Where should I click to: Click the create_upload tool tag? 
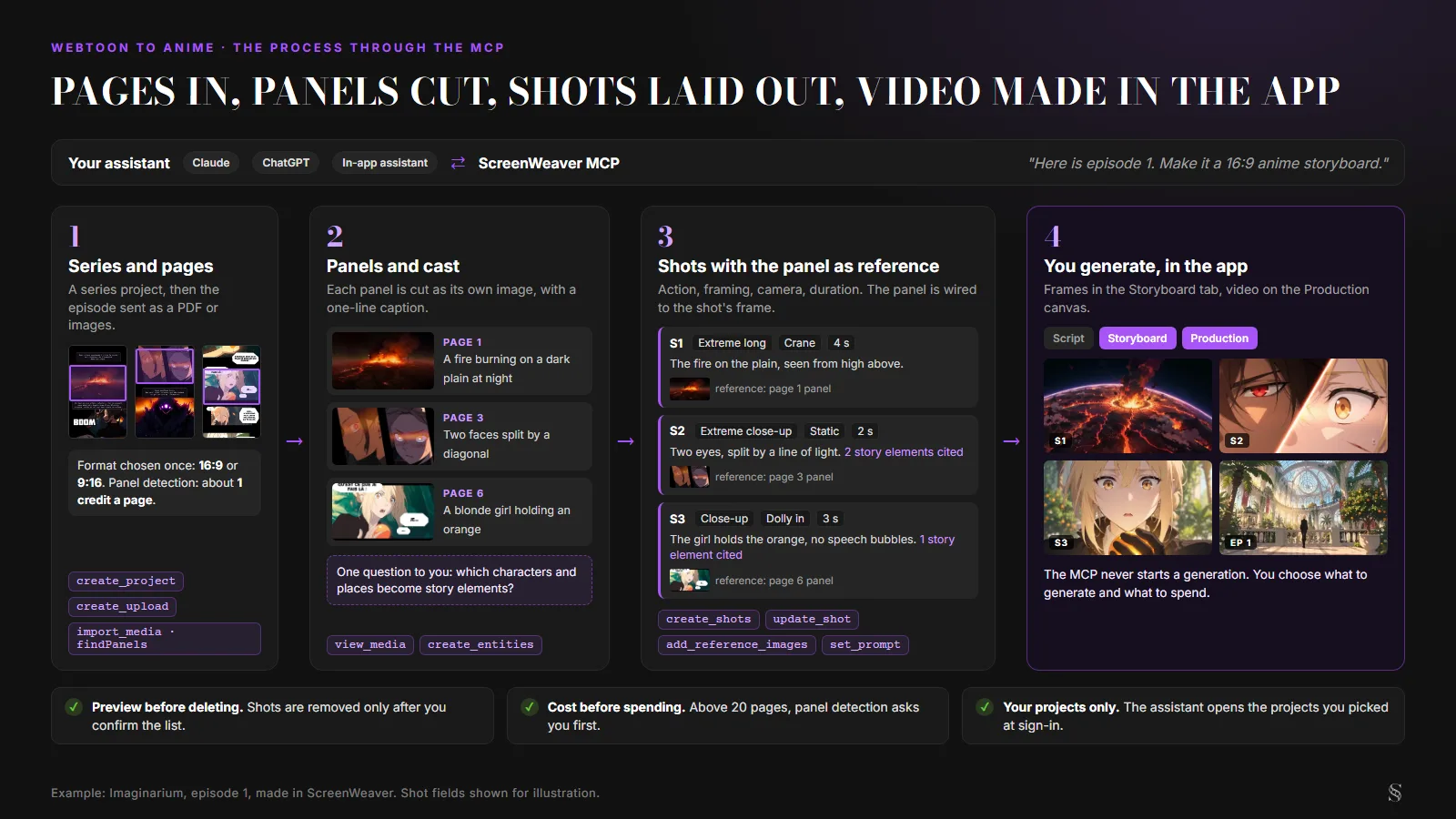coord(123,607)
